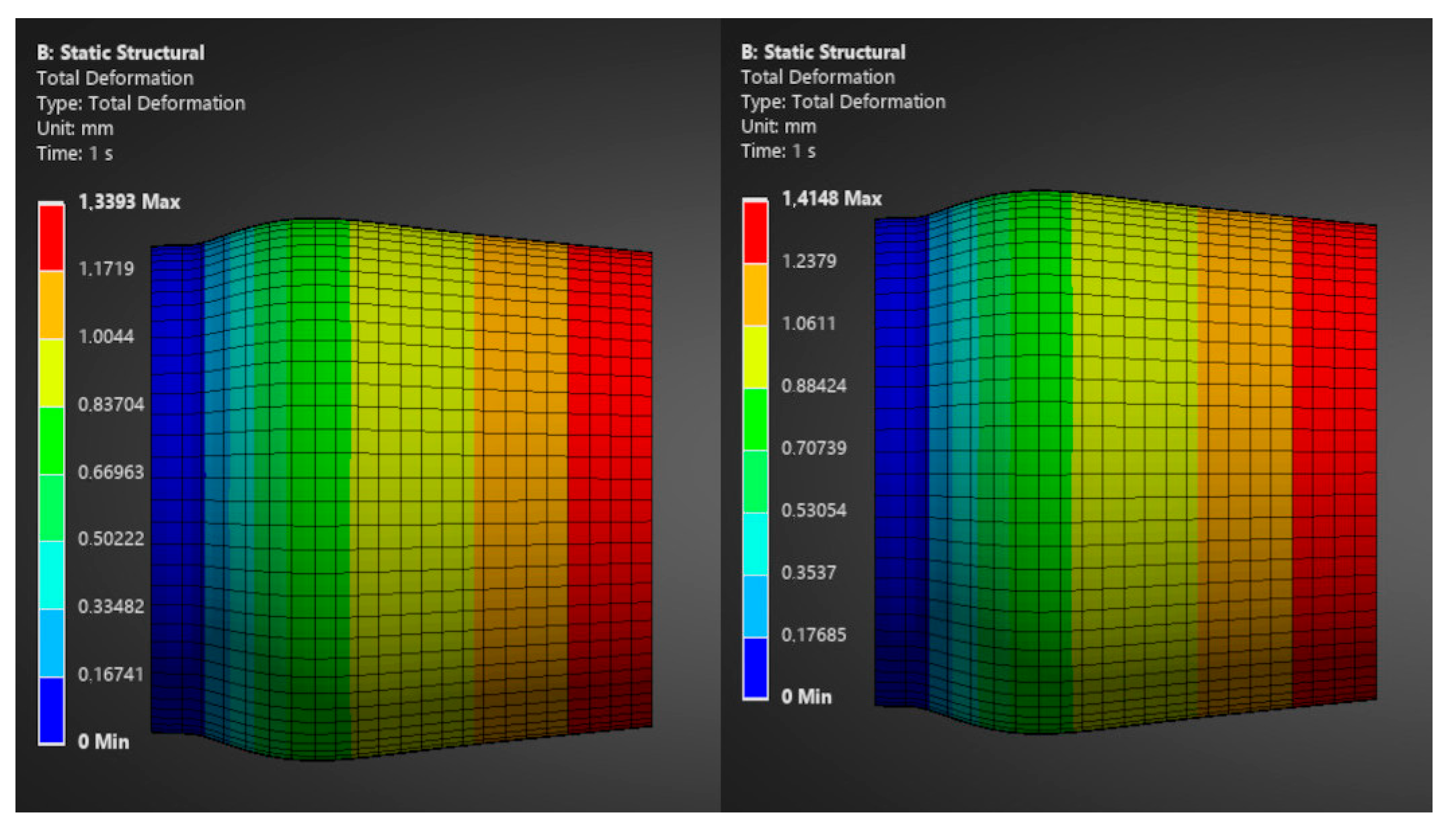Image resolution: width=1448 pixels, height=840 pixels.
Task: Click '0 Min' in the 1.4148 Max legend
Action: tap(807, 697)
